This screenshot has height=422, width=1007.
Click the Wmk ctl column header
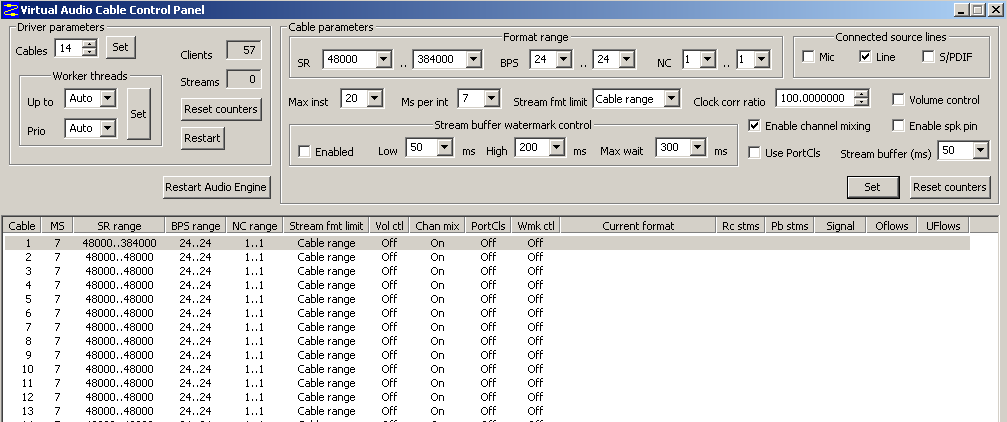pyautogui.click(x=536, y=225)
